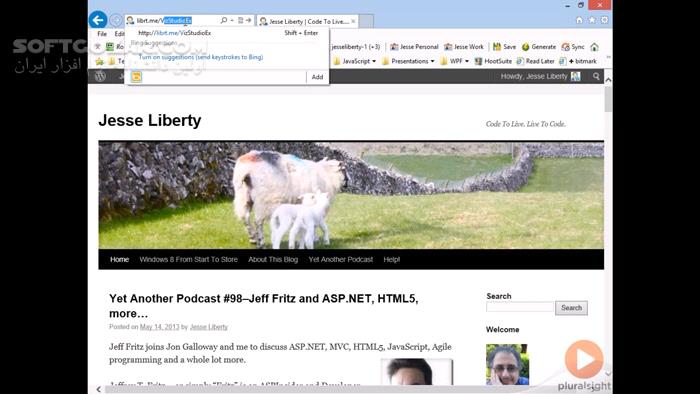Viewport: 700px width, 394px height.
Task: Go back with the browser Back arrow
Action: [98, 20]
